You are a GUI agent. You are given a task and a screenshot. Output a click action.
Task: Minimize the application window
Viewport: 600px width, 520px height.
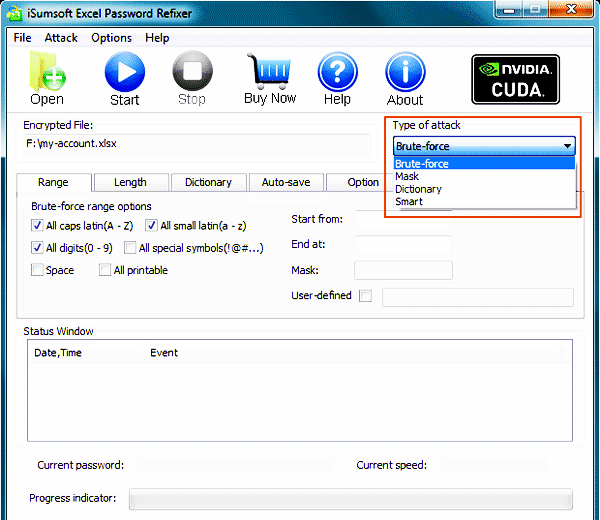coord(509,9)
